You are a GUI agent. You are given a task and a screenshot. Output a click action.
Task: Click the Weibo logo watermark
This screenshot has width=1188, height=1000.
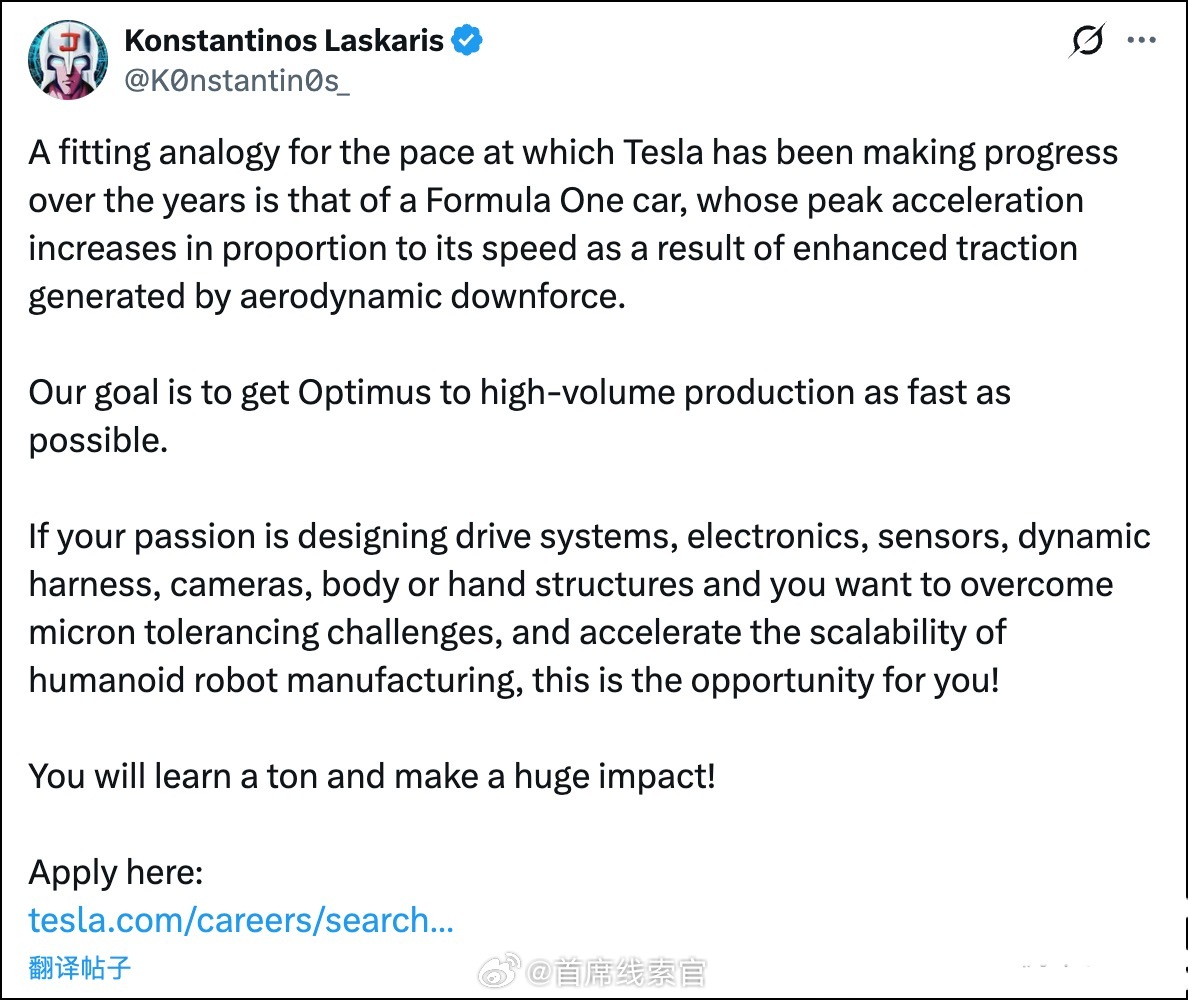(497, 968)
